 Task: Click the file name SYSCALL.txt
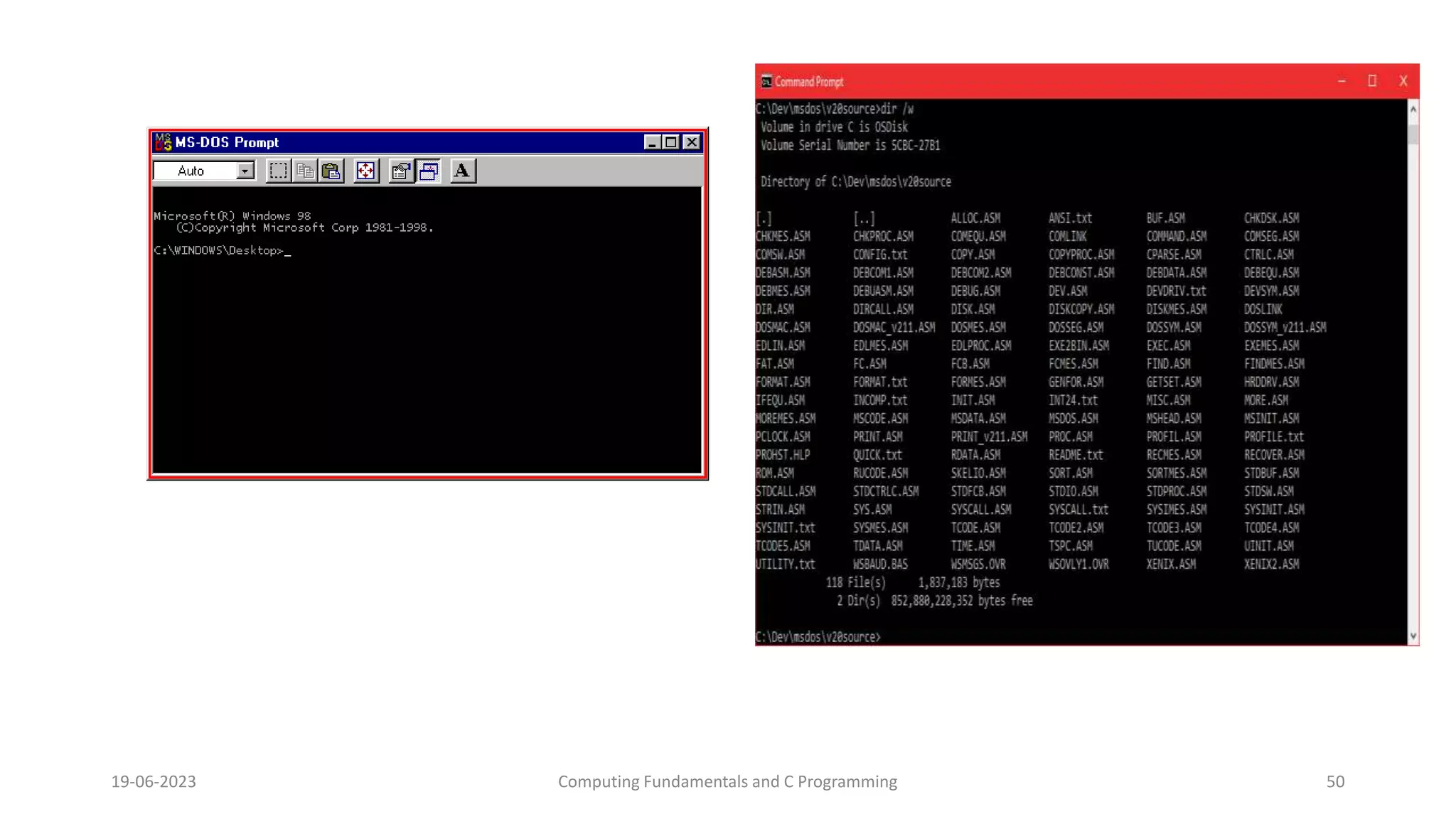1078,510
